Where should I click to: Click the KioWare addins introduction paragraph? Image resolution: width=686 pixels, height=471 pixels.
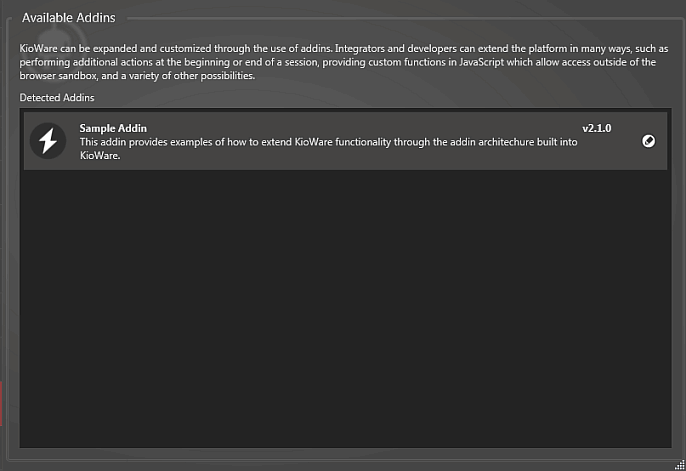(343, 62)
